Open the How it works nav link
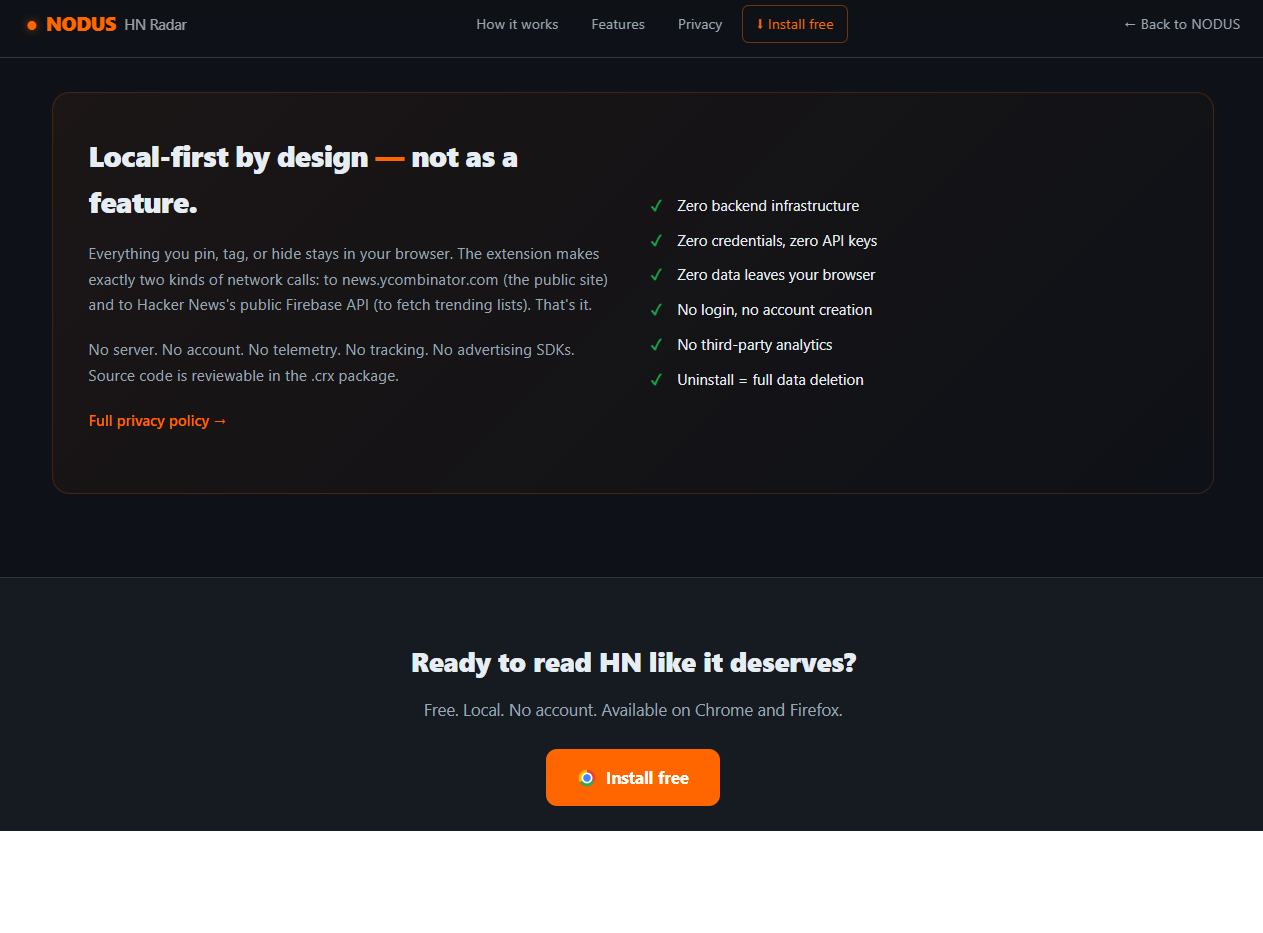The image size is (1263, 933). [x=517, y=24]
